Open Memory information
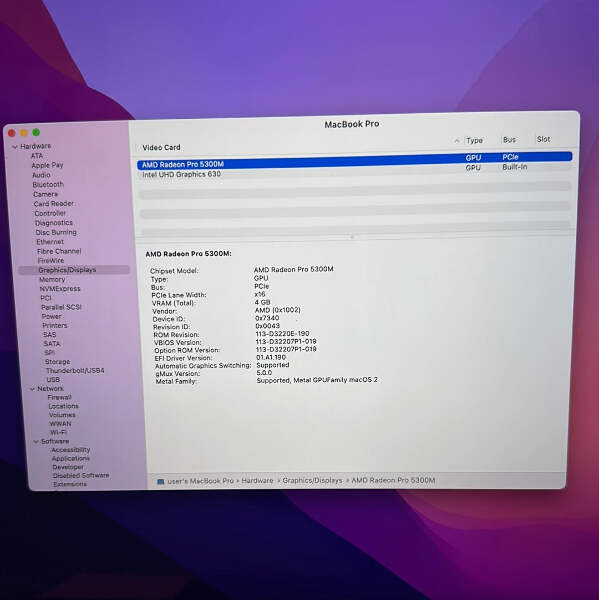The width and height of the screenshot is (599, 600). click(x=52, y=279)
